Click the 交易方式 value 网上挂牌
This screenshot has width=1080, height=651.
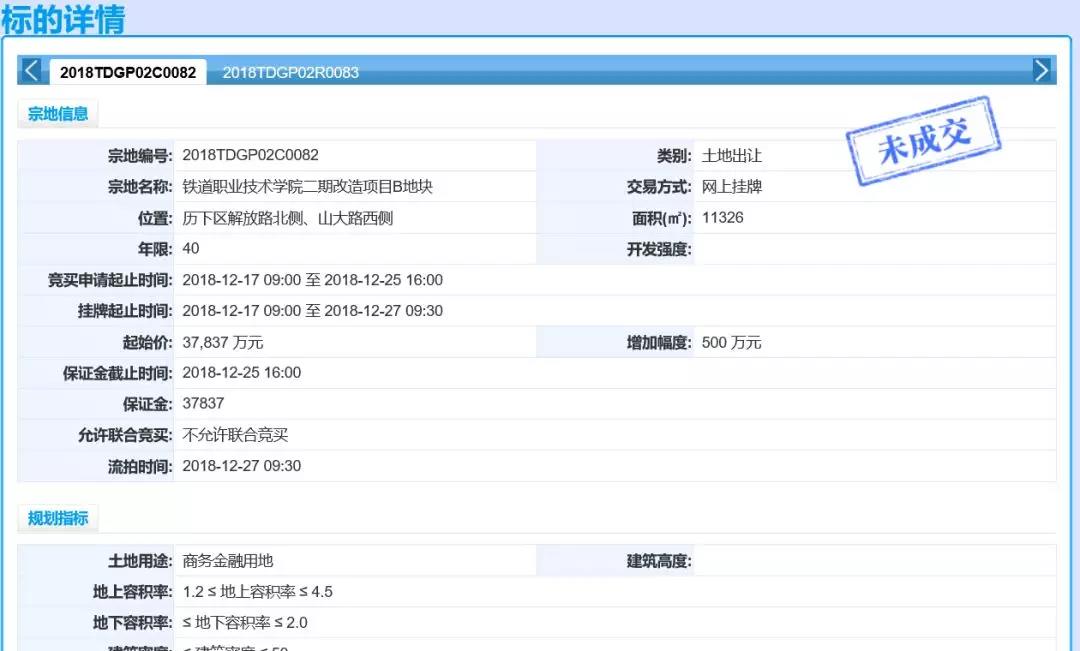[x=732, y=187]
